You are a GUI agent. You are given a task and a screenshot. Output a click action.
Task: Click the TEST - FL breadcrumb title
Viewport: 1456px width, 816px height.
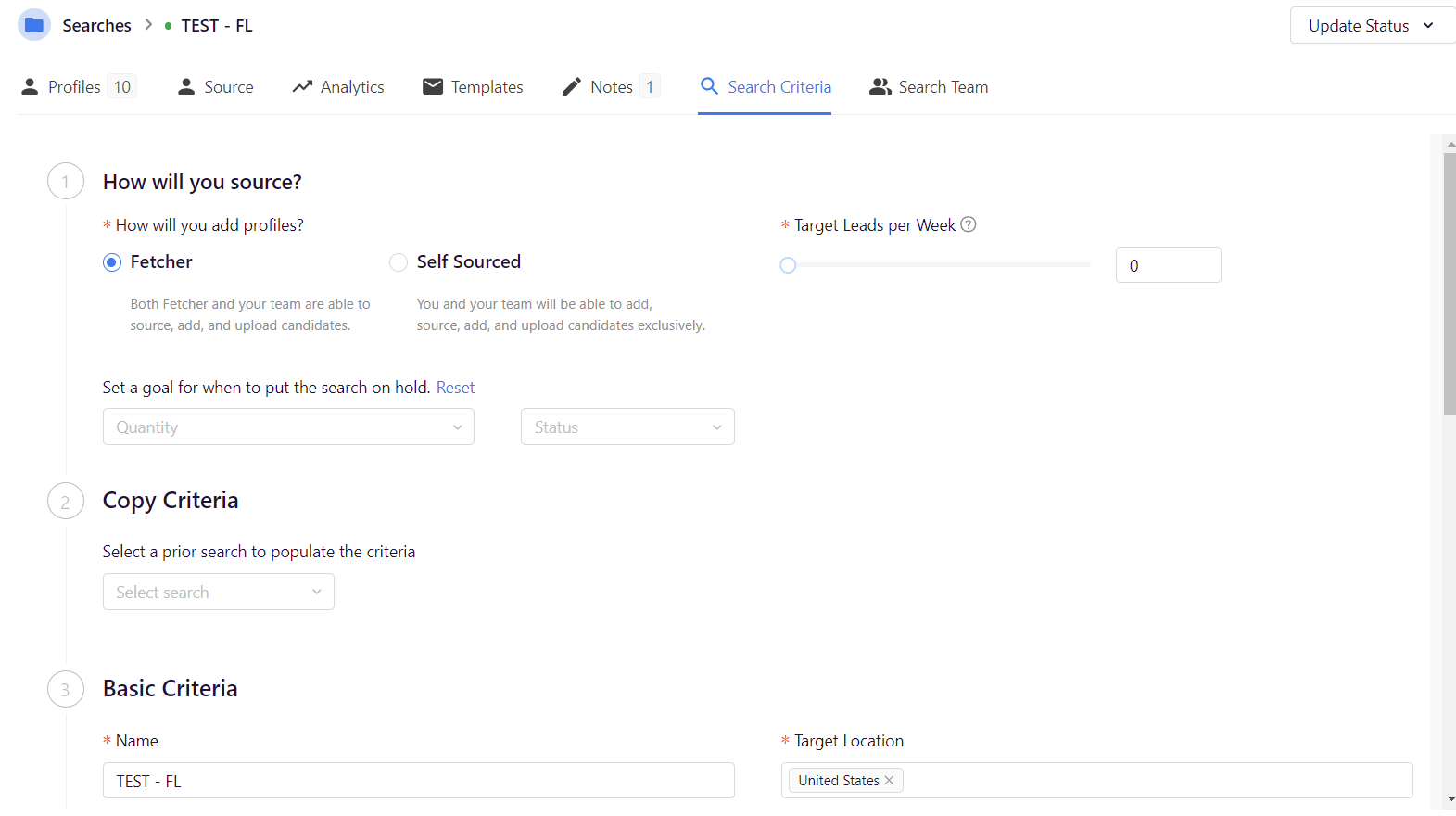click(x=217, y=25)
